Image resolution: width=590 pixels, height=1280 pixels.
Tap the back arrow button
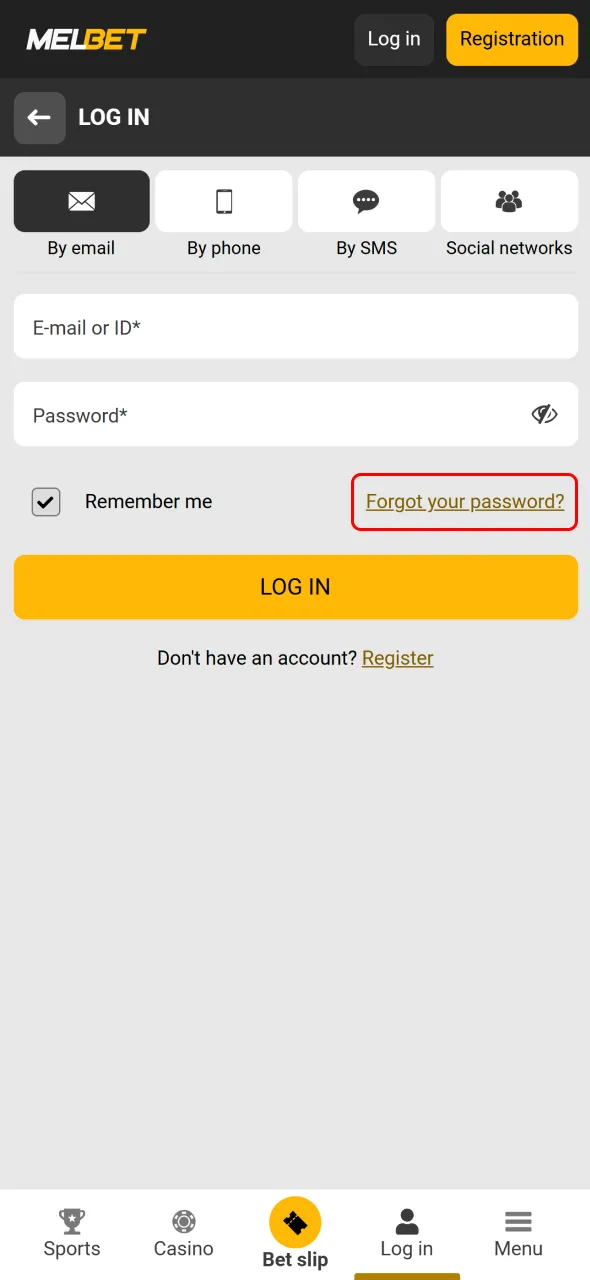point(39,117)
